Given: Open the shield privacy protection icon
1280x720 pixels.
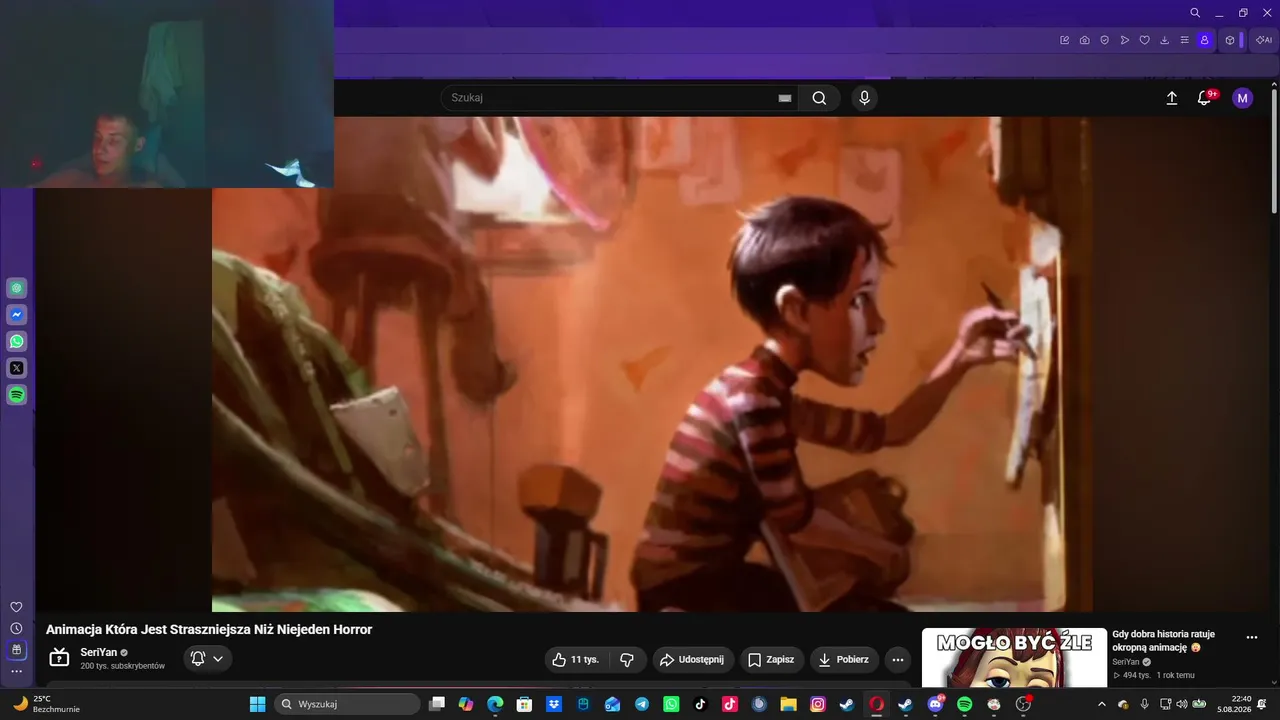Looking at the screenshot, I should [x=1105, y=40].
